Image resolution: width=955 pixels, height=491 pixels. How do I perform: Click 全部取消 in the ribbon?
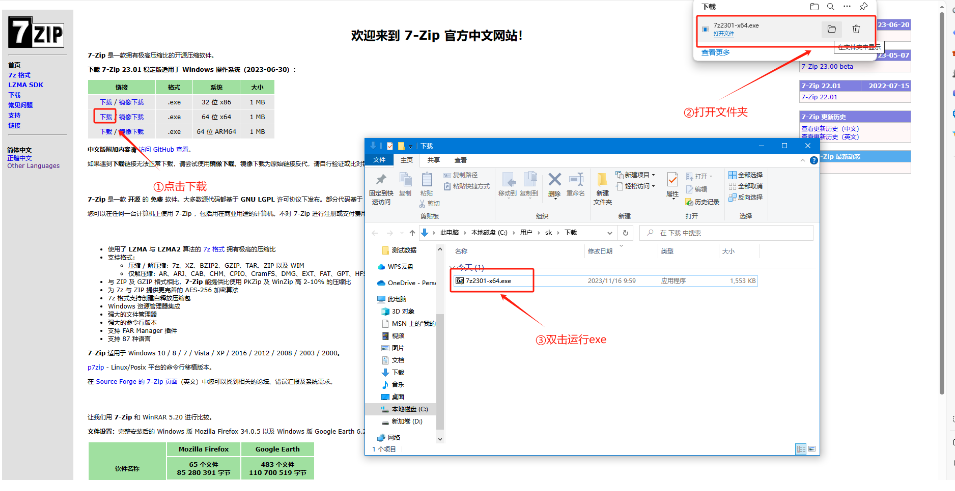(x=745, y=186)
